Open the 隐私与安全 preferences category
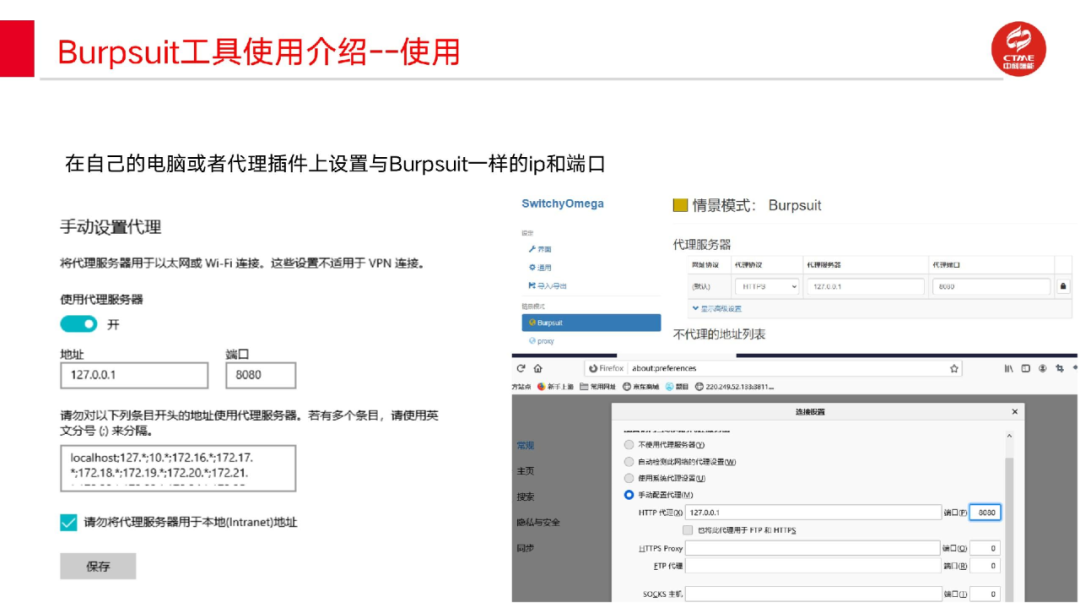Screen dimensions: 1080x608 point(539,523)
